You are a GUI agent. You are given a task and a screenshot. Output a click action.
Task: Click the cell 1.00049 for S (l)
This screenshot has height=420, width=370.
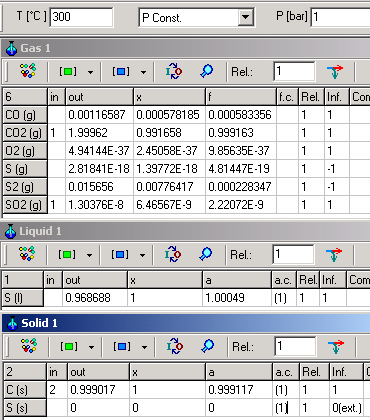click(237, 298)
